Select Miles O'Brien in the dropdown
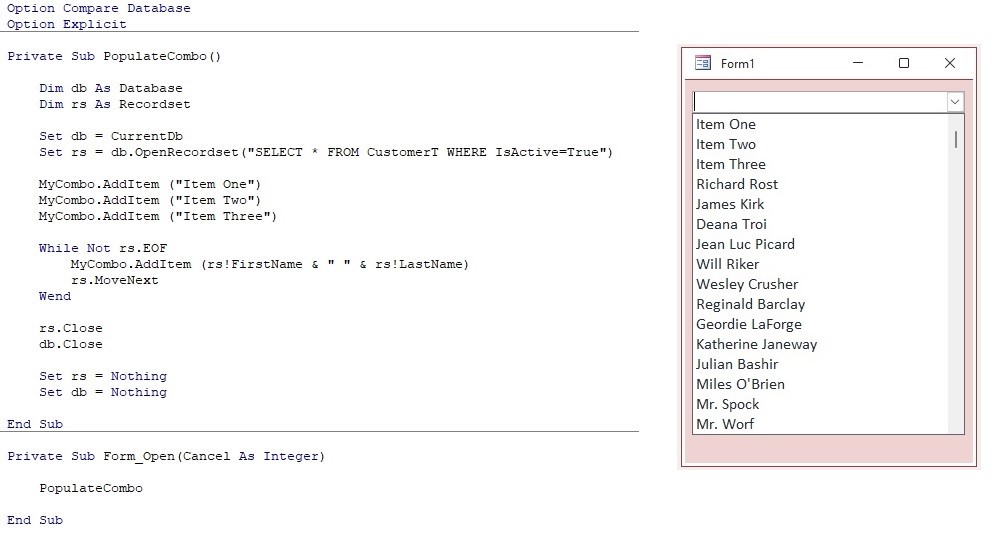 click(x=740, y=384)
